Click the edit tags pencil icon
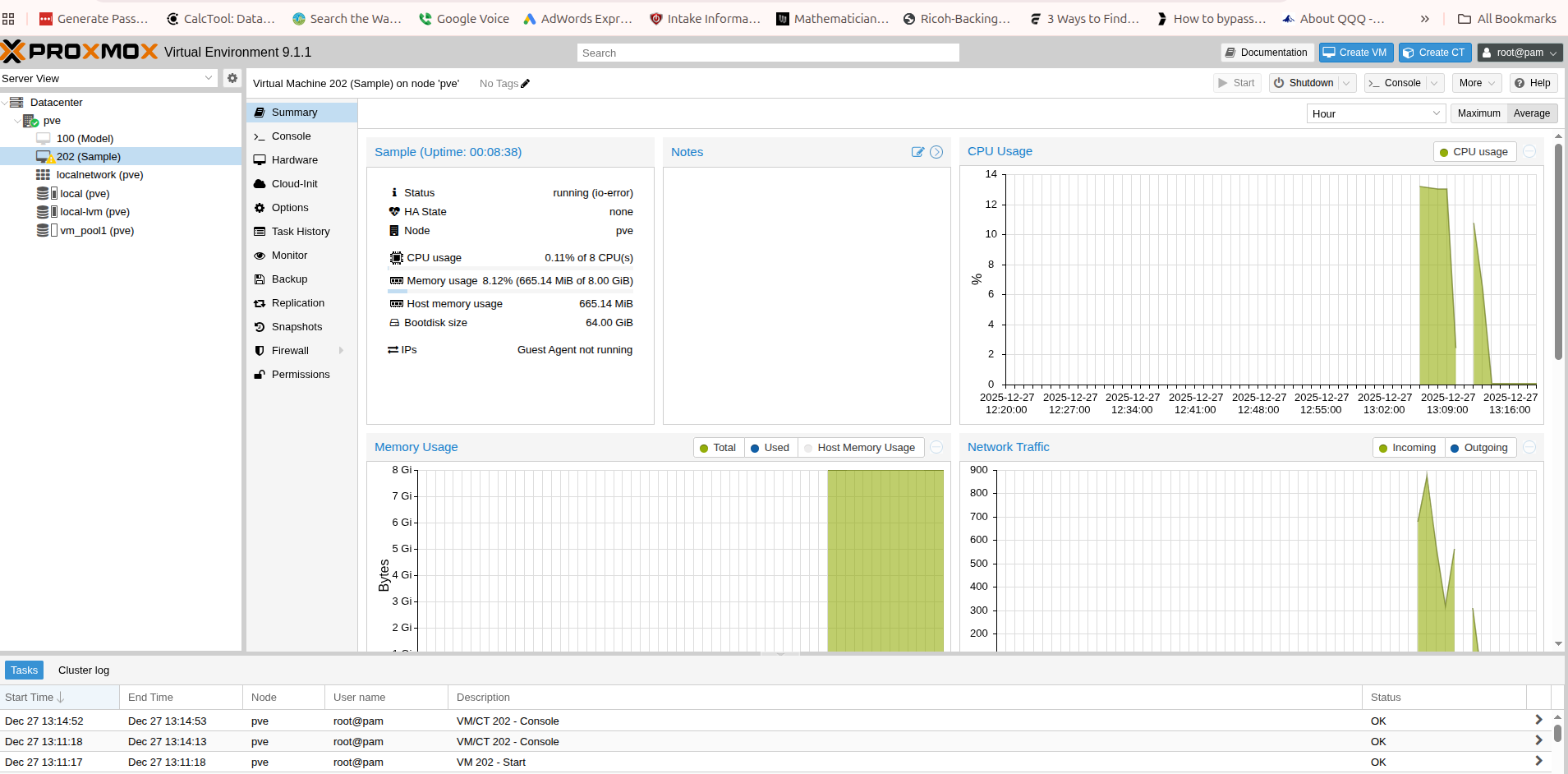The image size is (1568, 774). point(526,83)
